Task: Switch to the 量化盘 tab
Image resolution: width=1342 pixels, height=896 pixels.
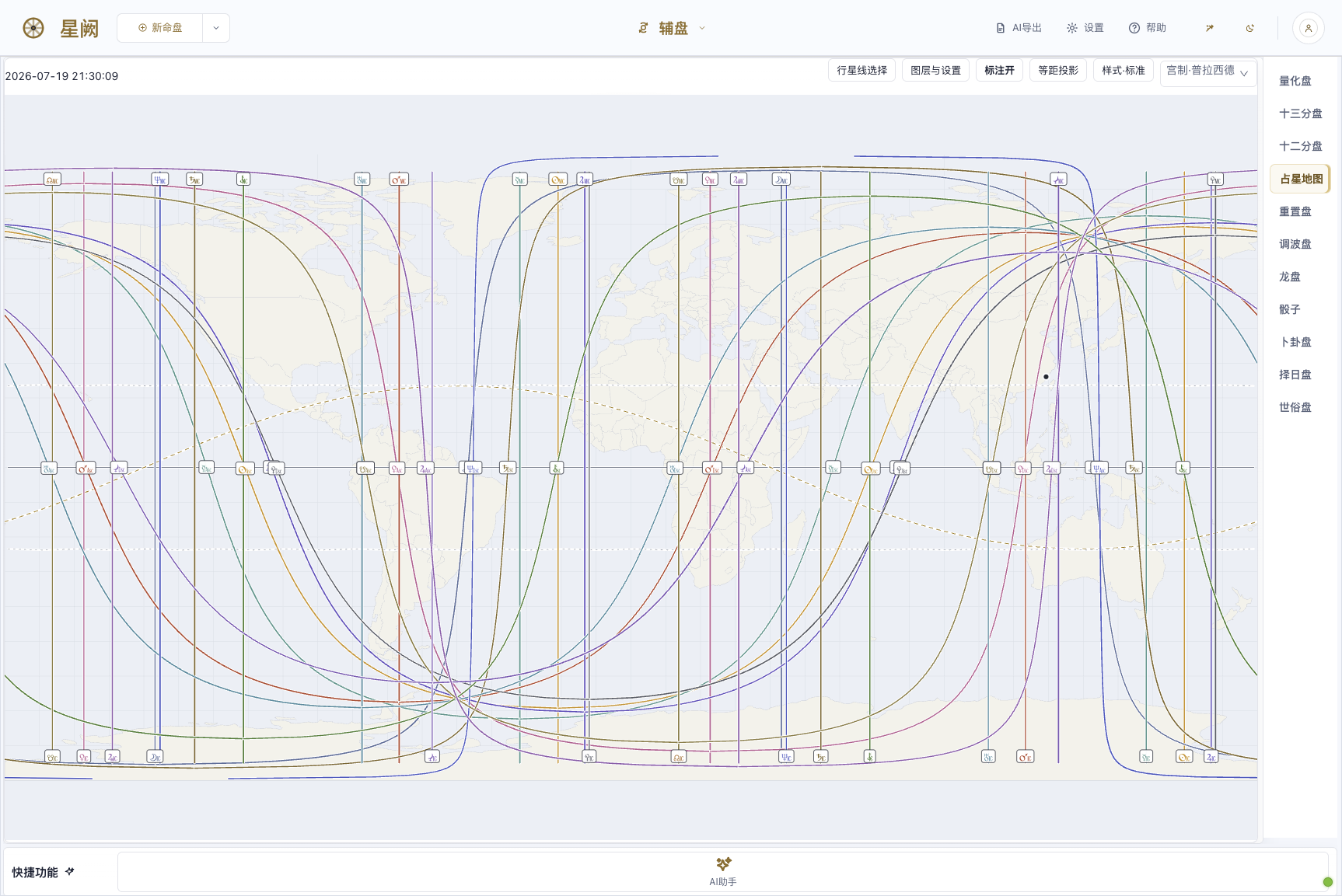Action: (1295, 81)
